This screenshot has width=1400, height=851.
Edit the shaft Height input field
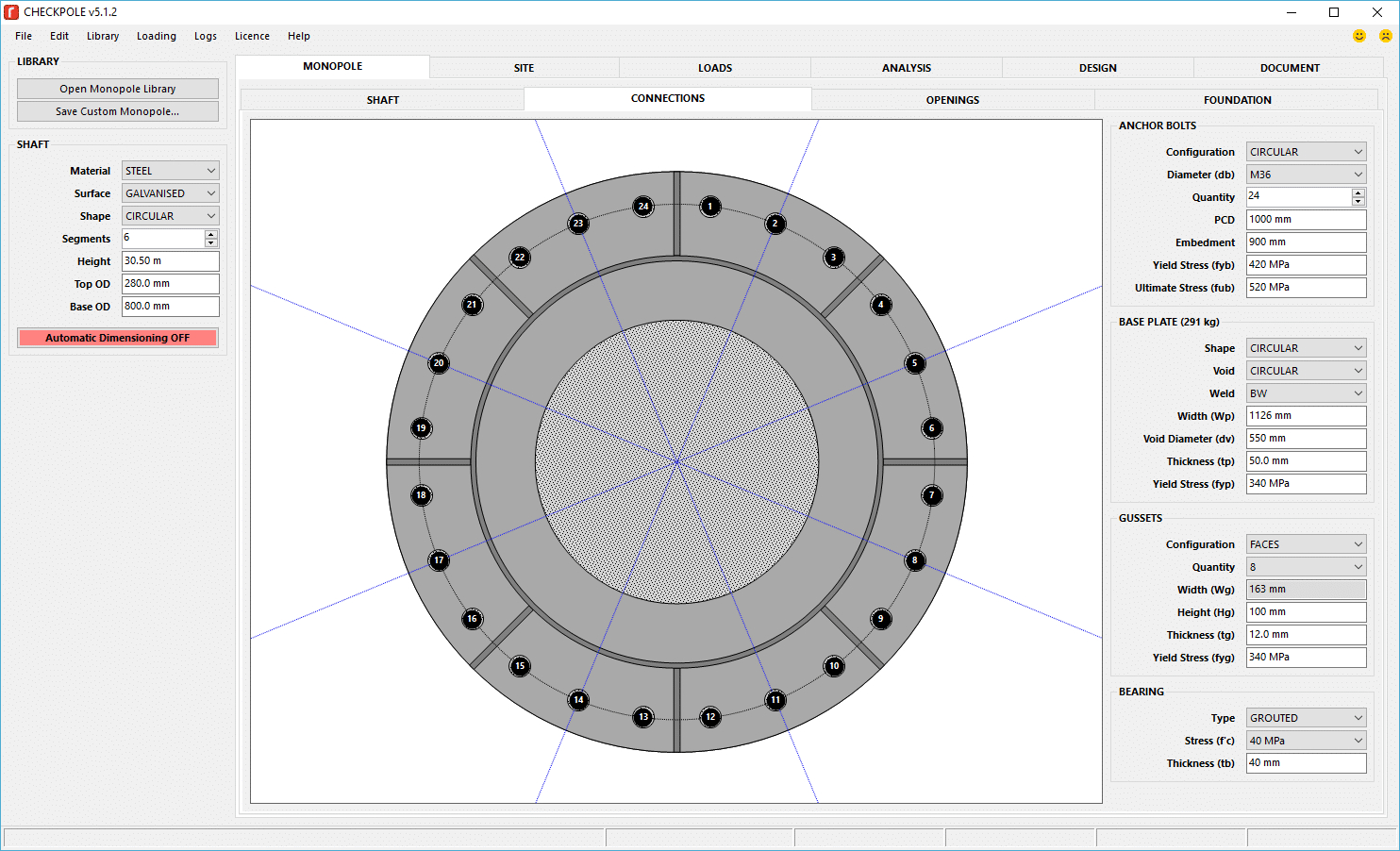[x=170, y=261]
